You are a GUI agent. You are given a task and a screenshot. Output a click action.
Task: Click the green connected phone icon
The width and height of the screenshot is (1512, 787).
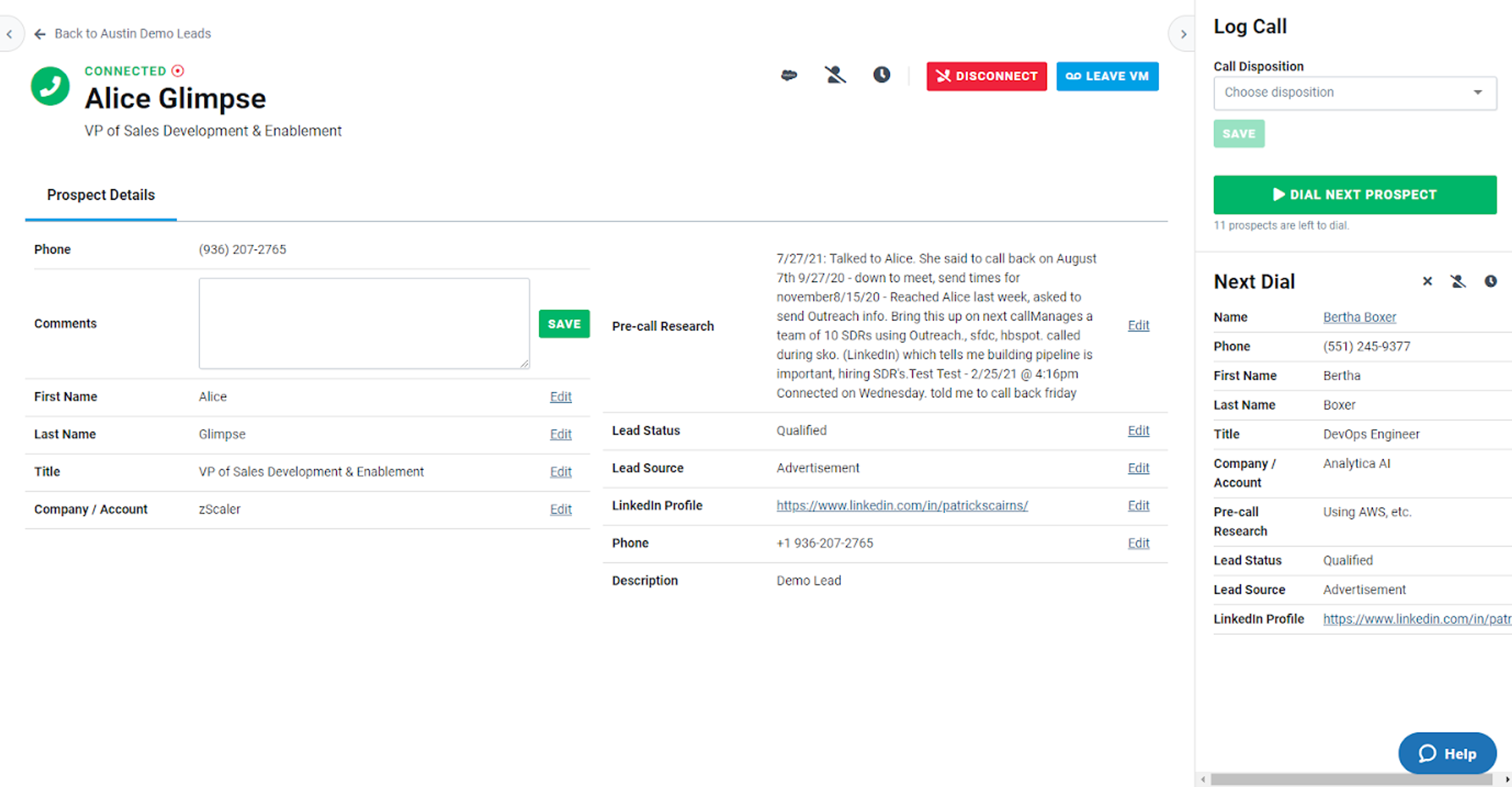(x=50, y=86)
